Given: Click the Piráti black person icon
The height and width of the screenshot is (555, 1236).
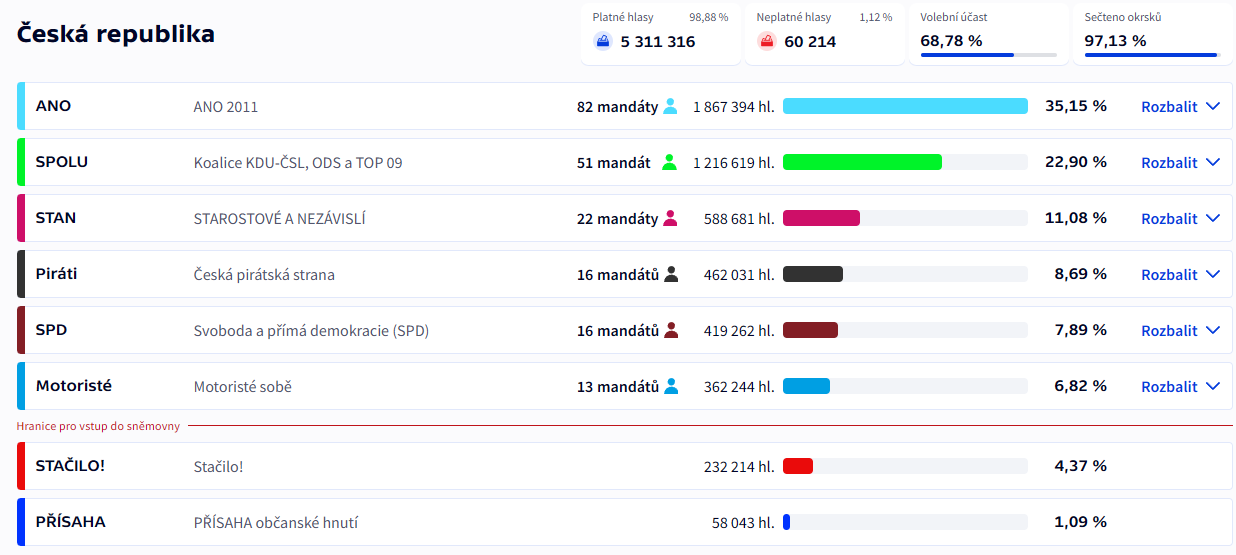Looking at the screenshot, I should tap(671, 274).
